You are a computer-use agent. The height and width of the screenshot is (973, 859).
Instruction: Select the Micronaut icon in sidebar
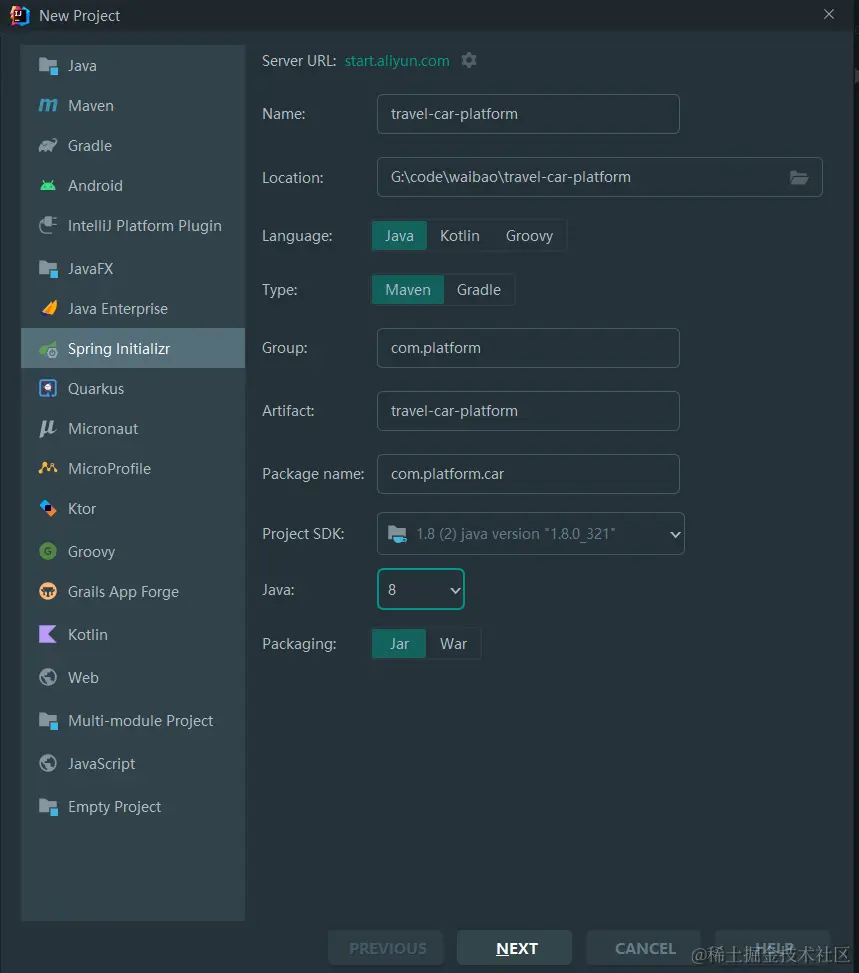tap(48, 429)
